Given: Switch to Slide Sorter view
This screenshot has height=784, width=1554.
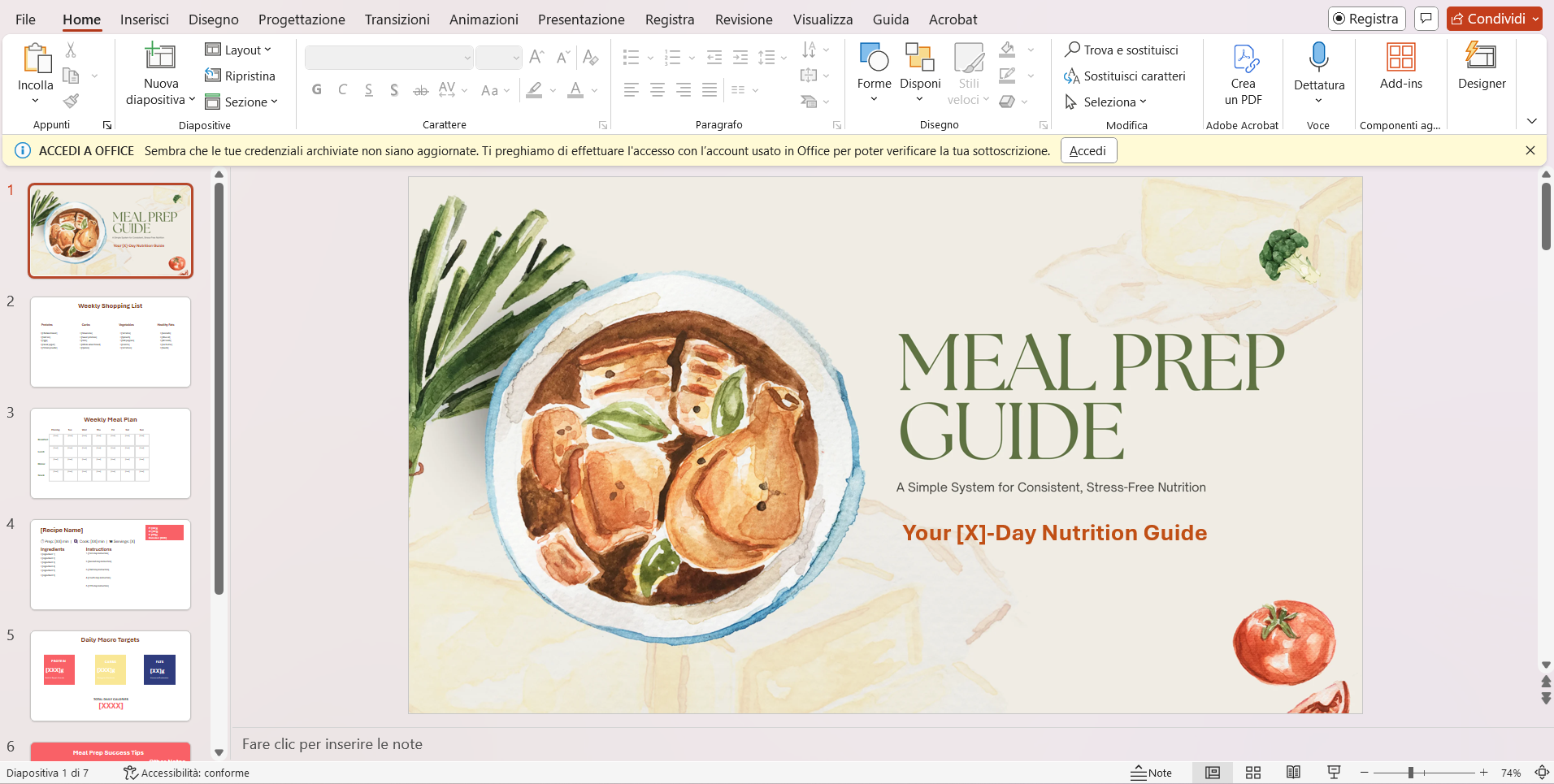Looking at the screenshot, I should click(1253, 773).
